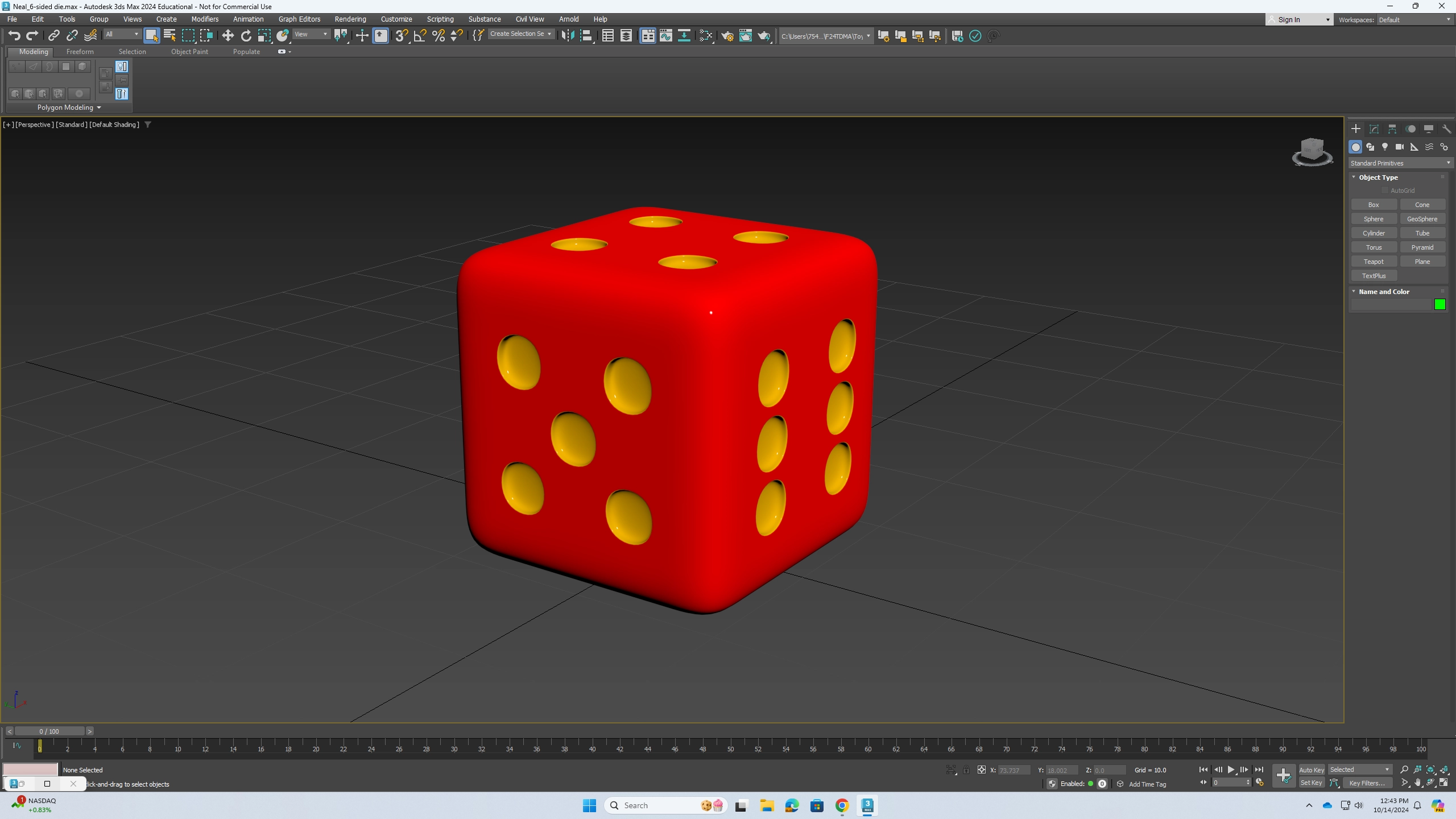Image resolution: width=1456 pixels, height=819 pixels.
Task: Open the Rendering menu
Action: 350,19
